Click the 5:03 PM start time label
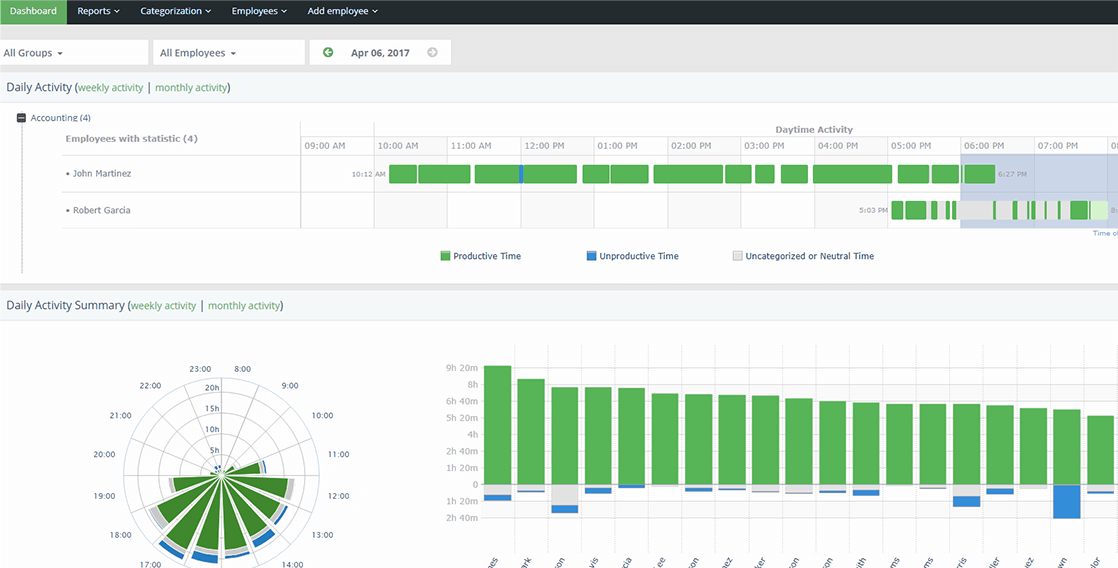Viewport: 1118px width, 568px height. click(x=873, y=210)
